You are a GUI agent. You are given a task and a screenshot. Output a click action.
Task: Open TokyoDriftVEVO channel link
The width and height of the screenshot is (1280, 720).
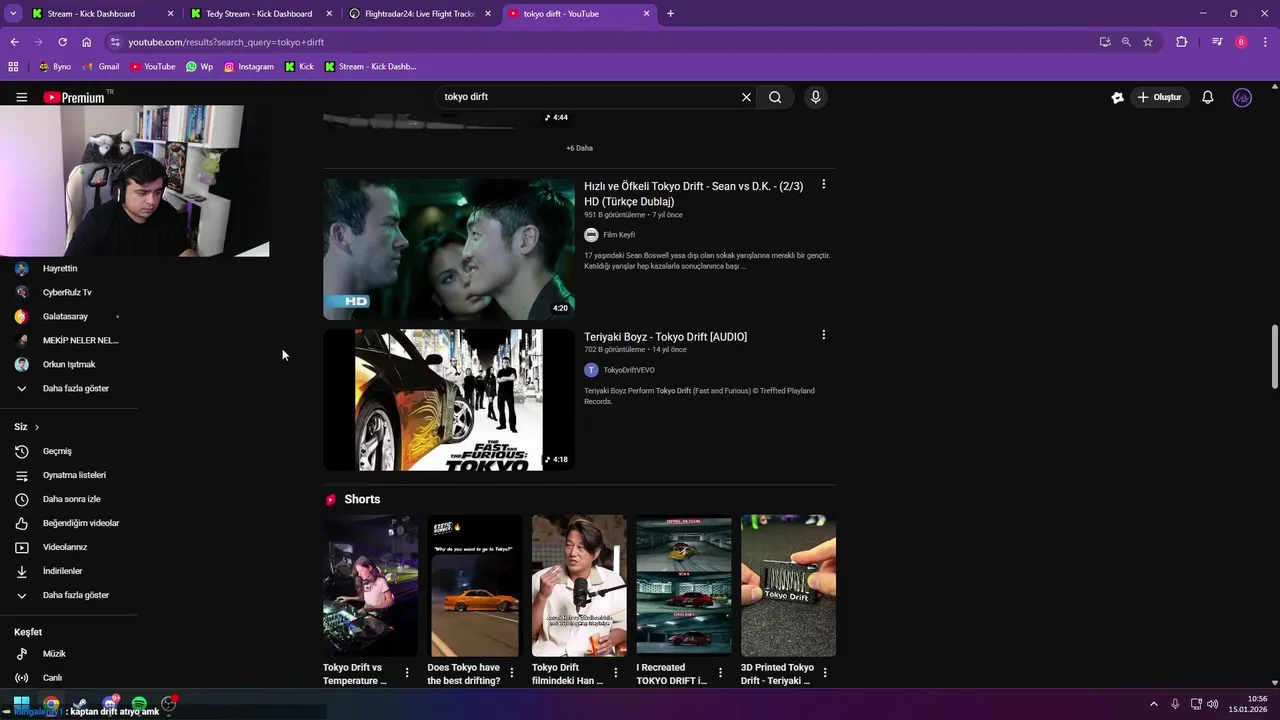pos(629,370)
